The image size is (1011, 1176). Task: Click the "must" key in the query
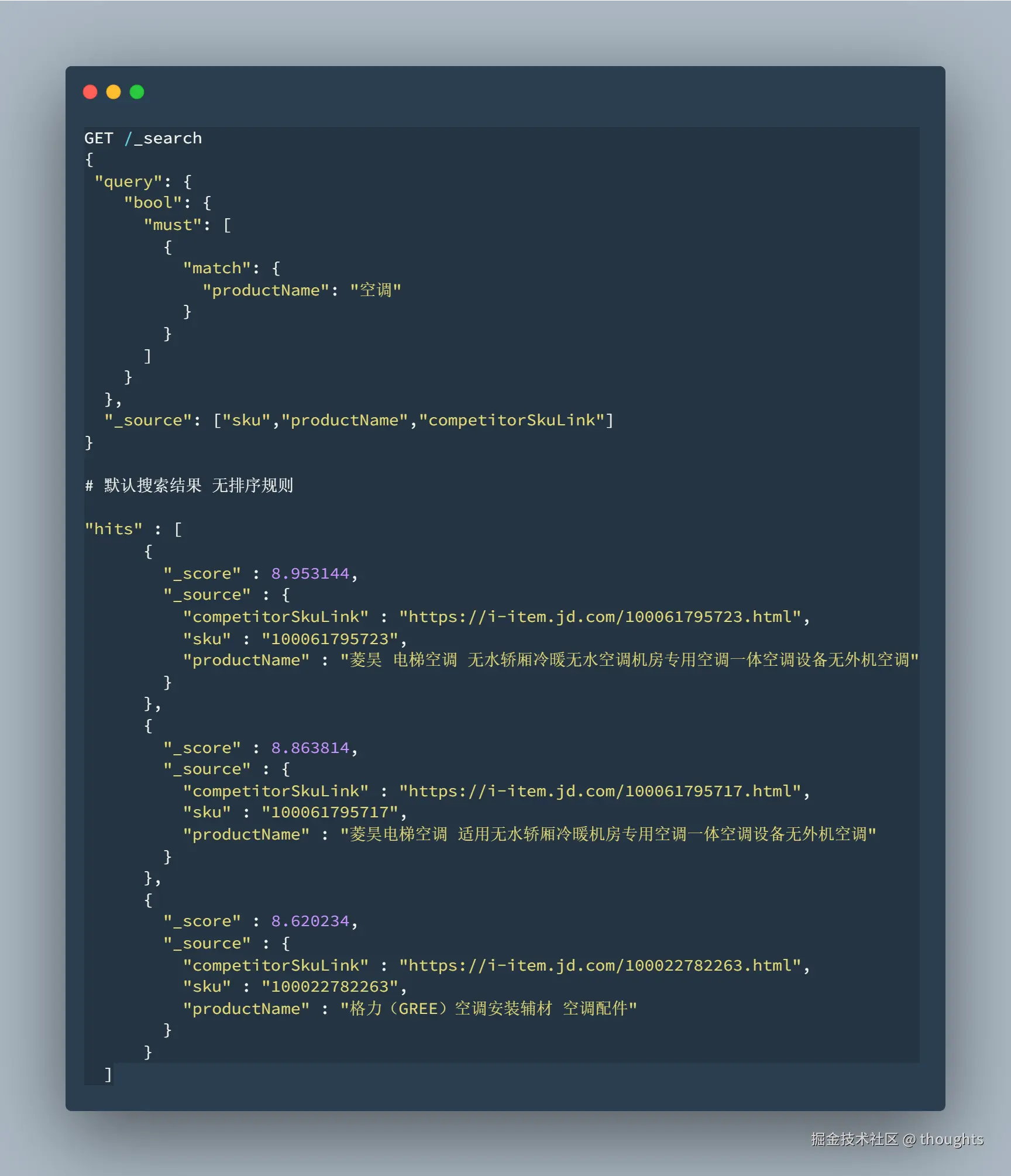pos(173,225)
